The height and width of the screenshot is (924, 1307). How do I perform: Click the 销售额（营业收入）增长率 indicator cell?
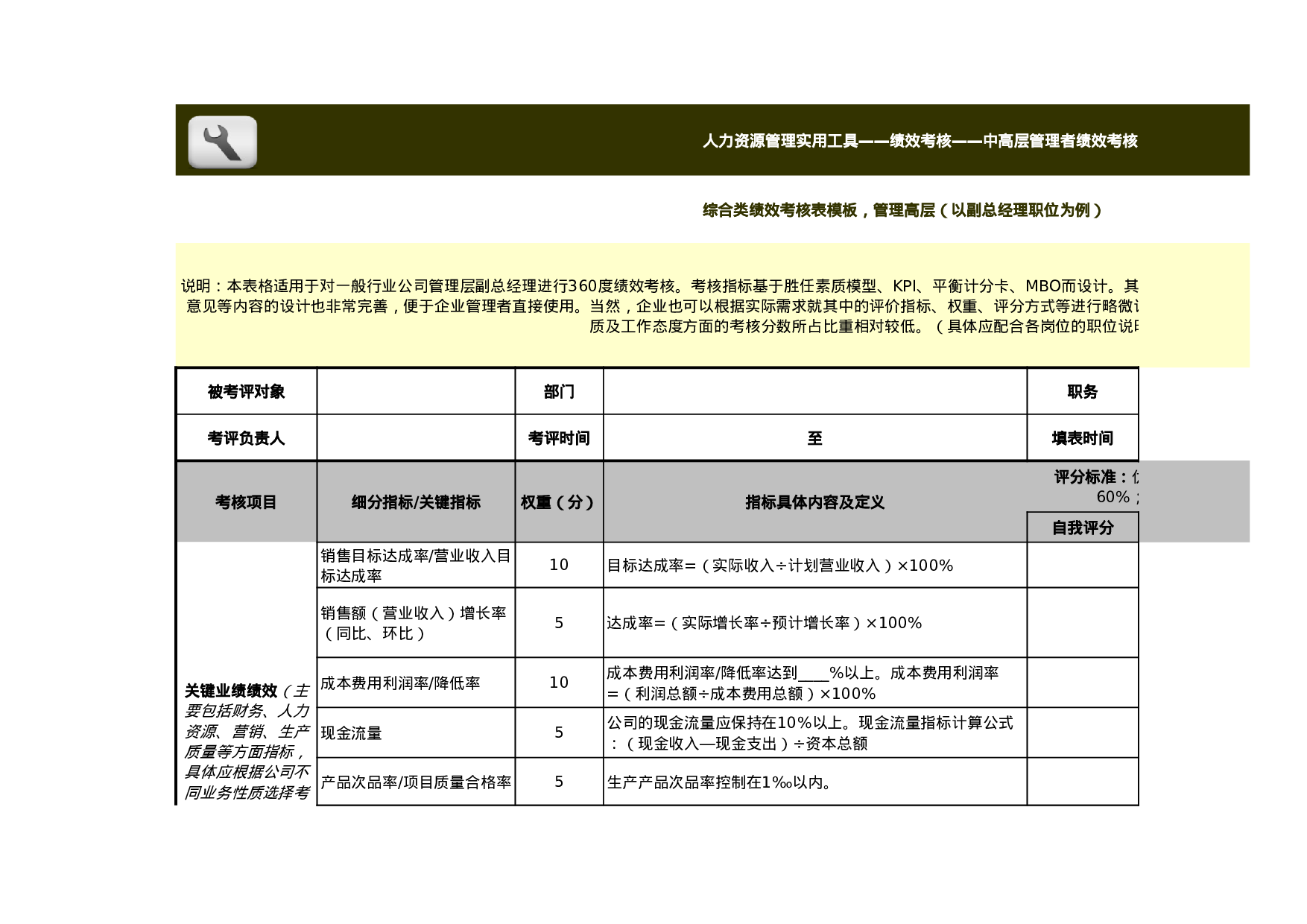coord(414,623)
